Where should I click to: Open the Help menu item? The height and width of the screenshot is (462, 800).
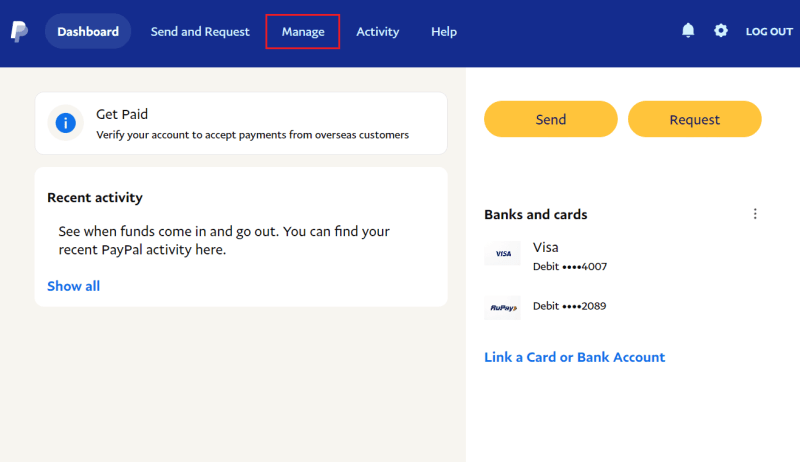coord(444,32)
